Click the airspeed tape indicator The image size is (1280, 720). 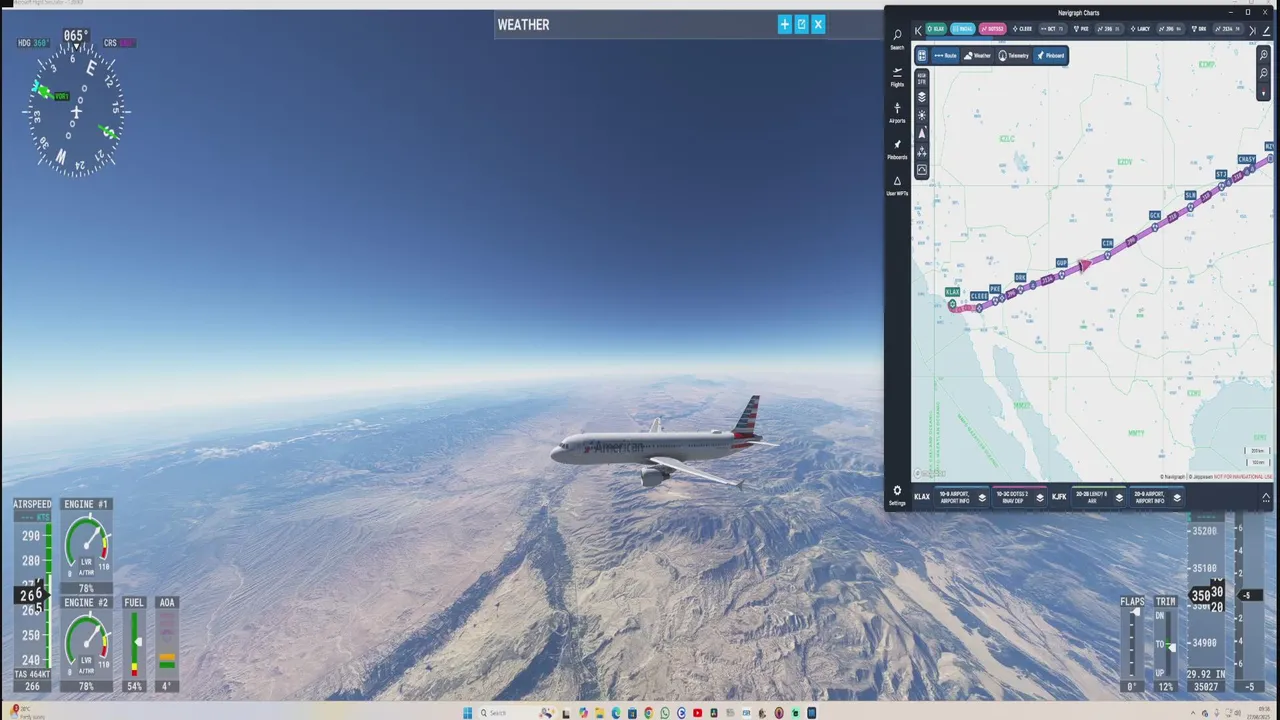33,595
